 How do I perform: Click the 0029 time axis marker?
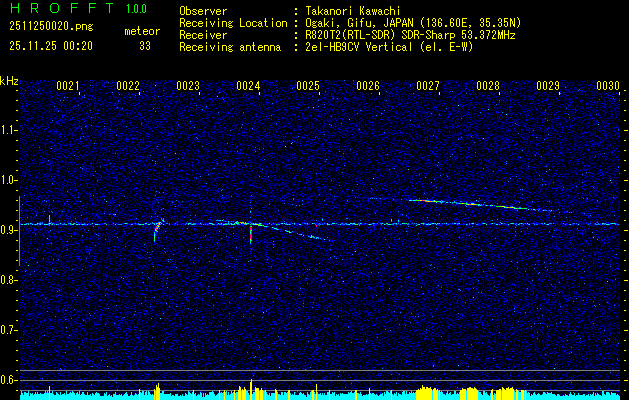point(548,86)
